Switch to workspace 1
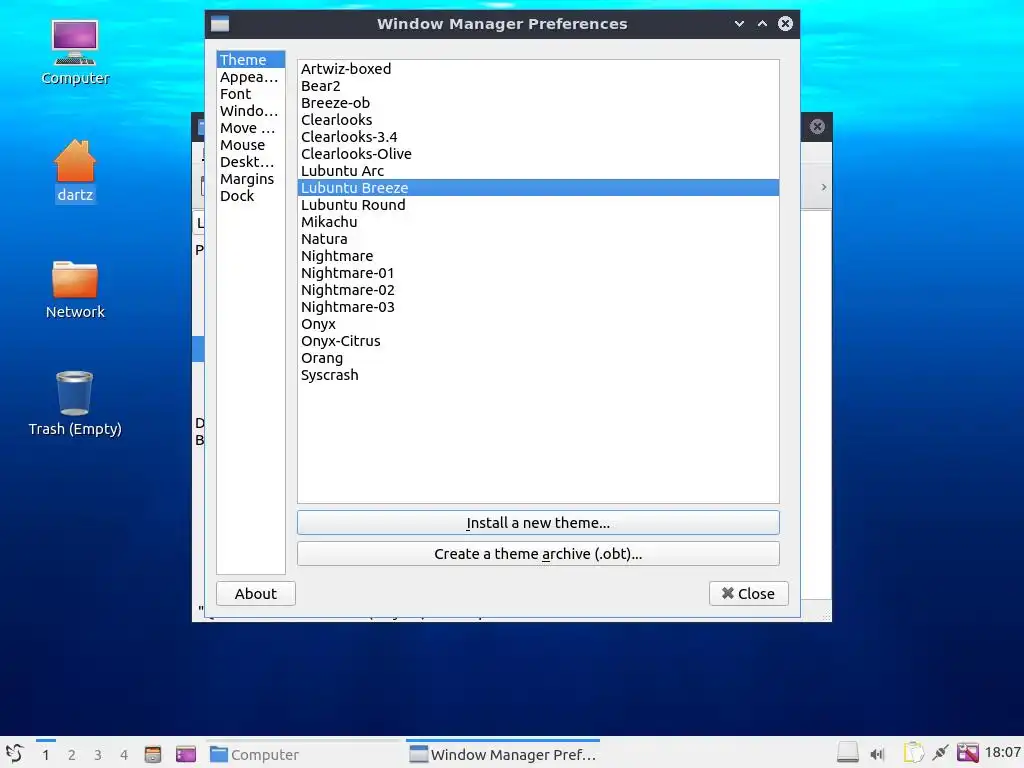The image size is (1024, 768). (46, 755)
